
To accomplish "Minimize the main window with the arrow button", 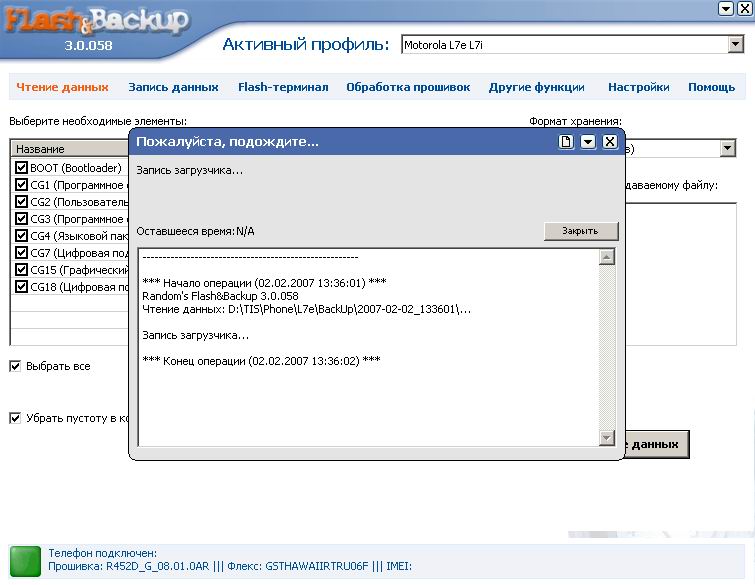I will point(726,8).
